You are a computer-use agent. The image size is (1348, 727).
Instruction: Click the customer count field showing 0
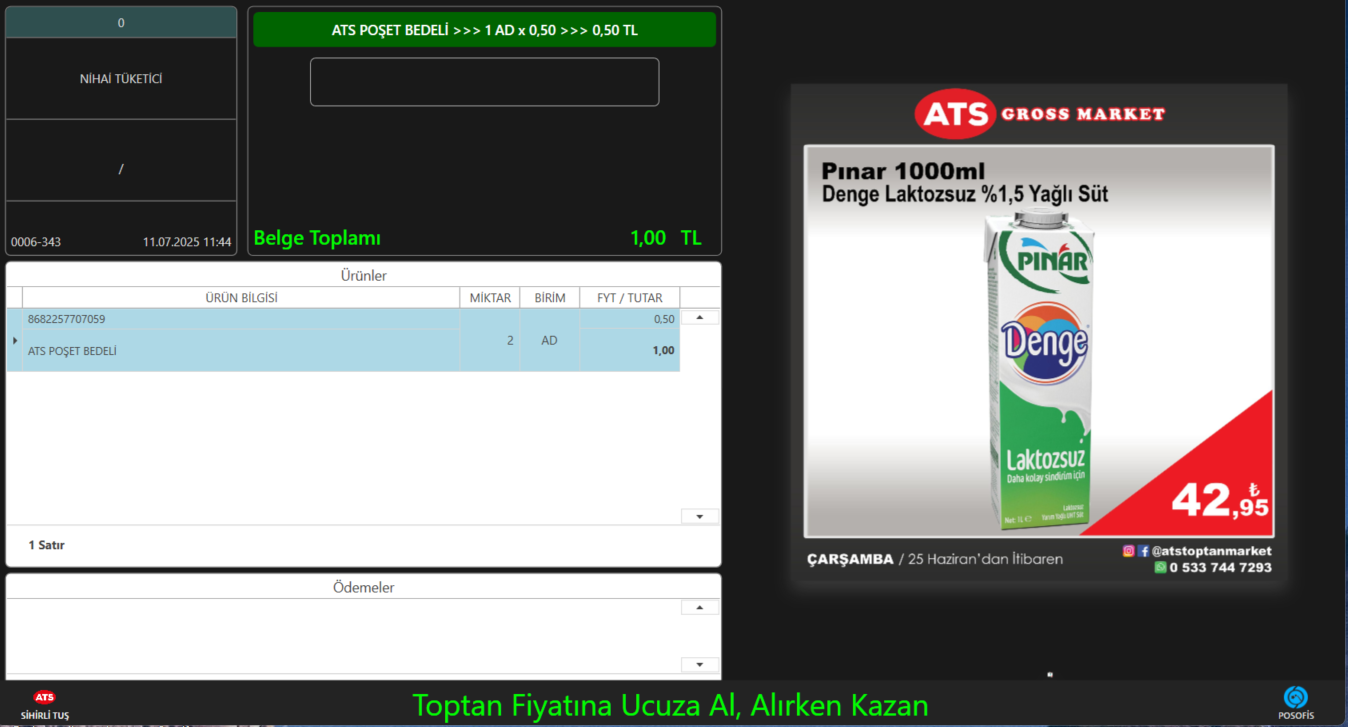point(121,22)
